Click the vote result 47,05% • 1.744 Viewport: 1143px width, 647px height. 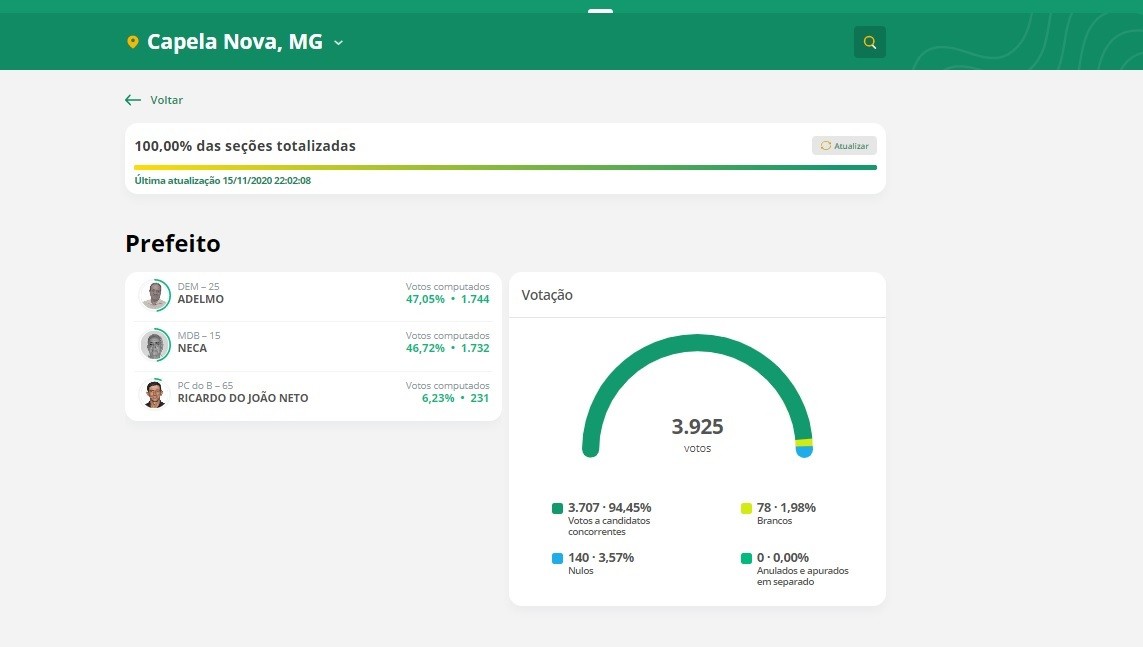(x=448, y=299)
